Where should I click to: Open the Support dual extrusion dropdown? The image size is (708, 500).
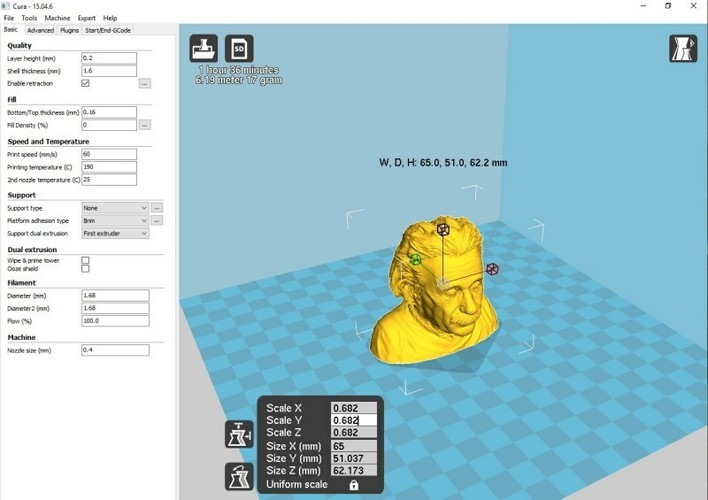(x=115, y=233)
